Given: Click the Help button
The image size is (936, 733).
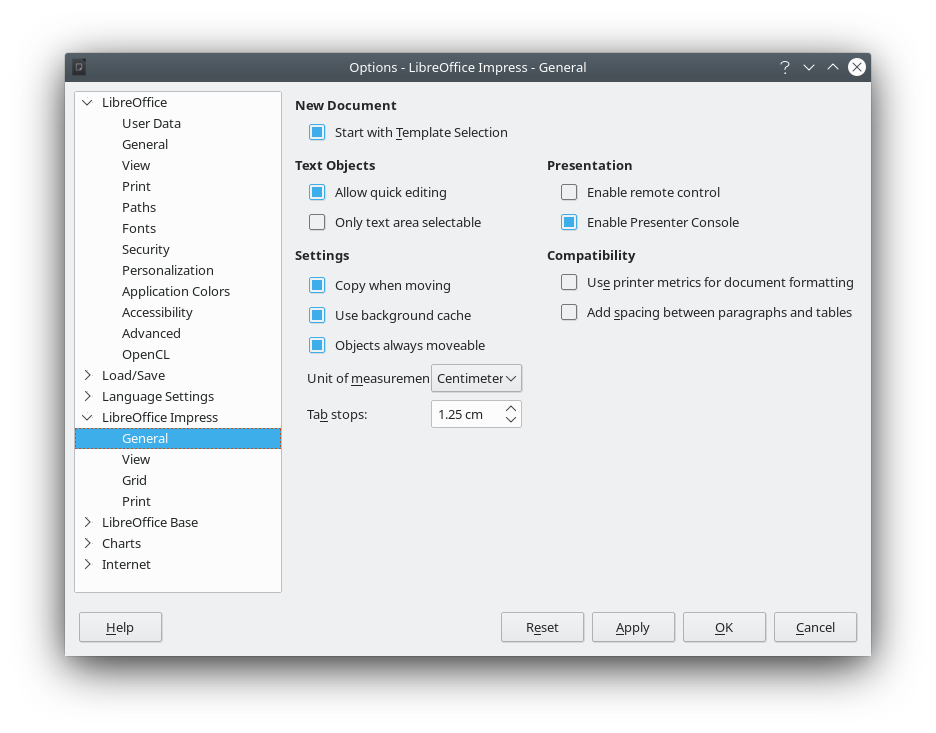Looking at the screenshot, I should pyautogui.click(x=120, y=627).
